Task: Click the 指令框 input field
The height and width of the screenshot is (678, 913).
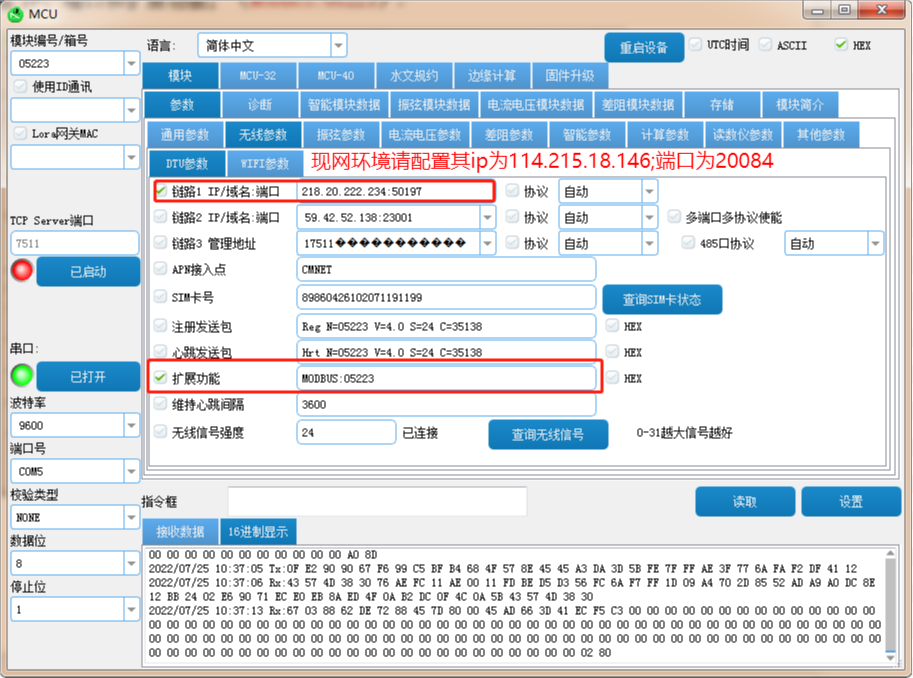Action: click(376, 501)
